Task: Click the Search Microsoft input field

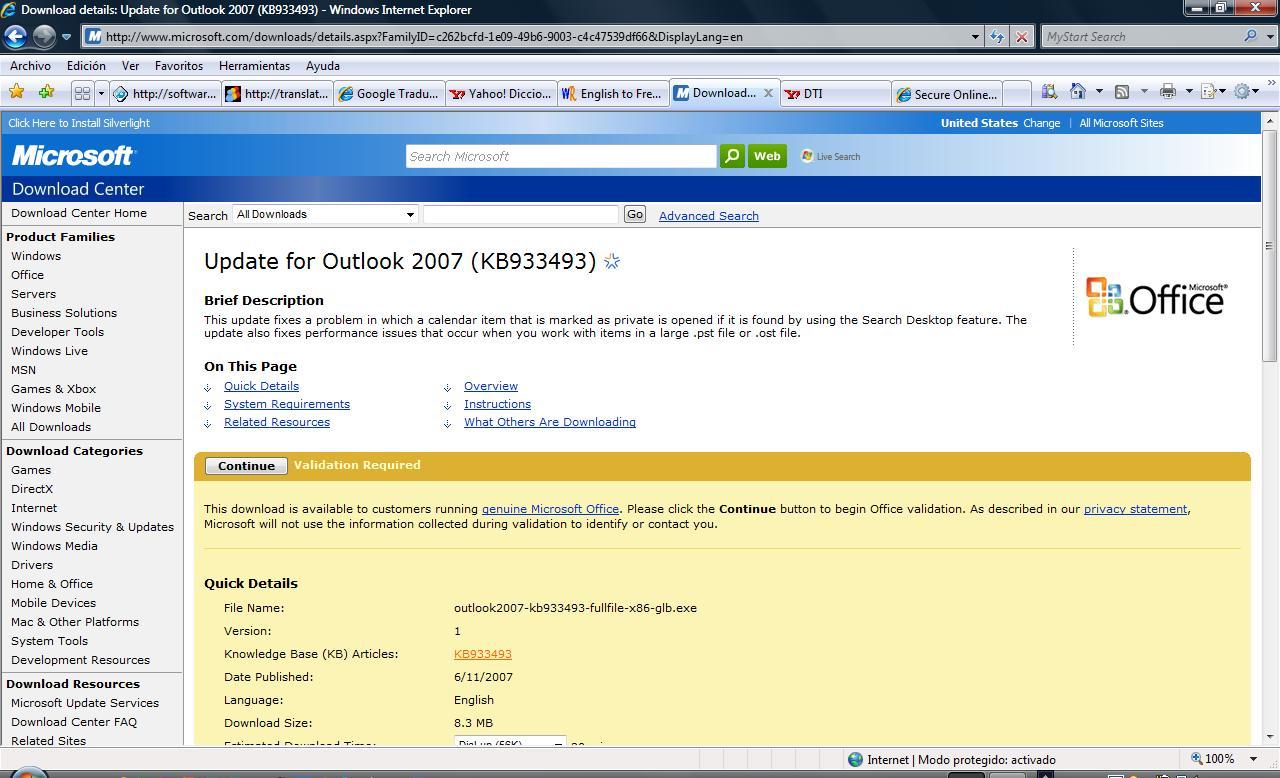Action: [560, 156]
